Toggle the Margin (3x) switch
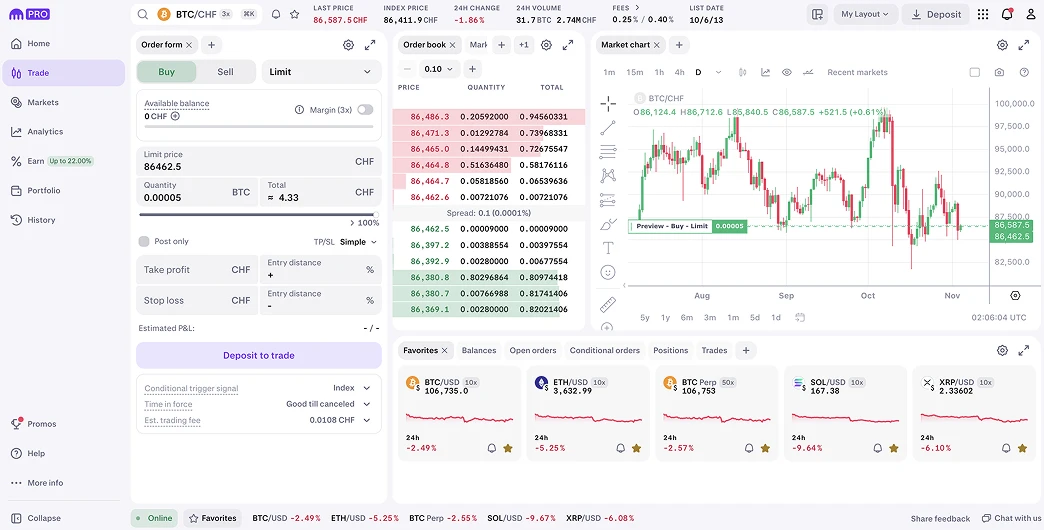Viewport: 1044px width, 530px height. (365, 110)
